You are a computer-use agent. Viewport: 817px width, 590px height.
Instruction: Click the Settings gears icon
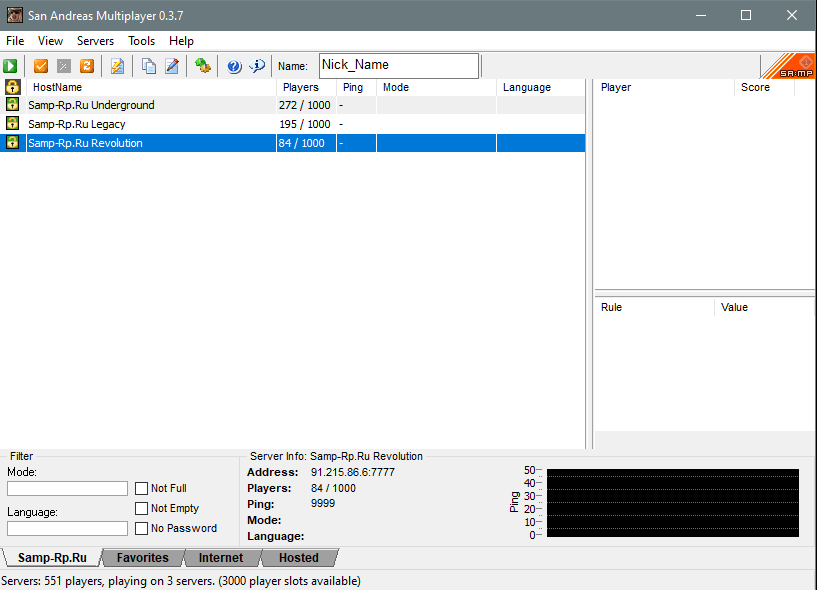pyautogui.click(x=203, y=66)
